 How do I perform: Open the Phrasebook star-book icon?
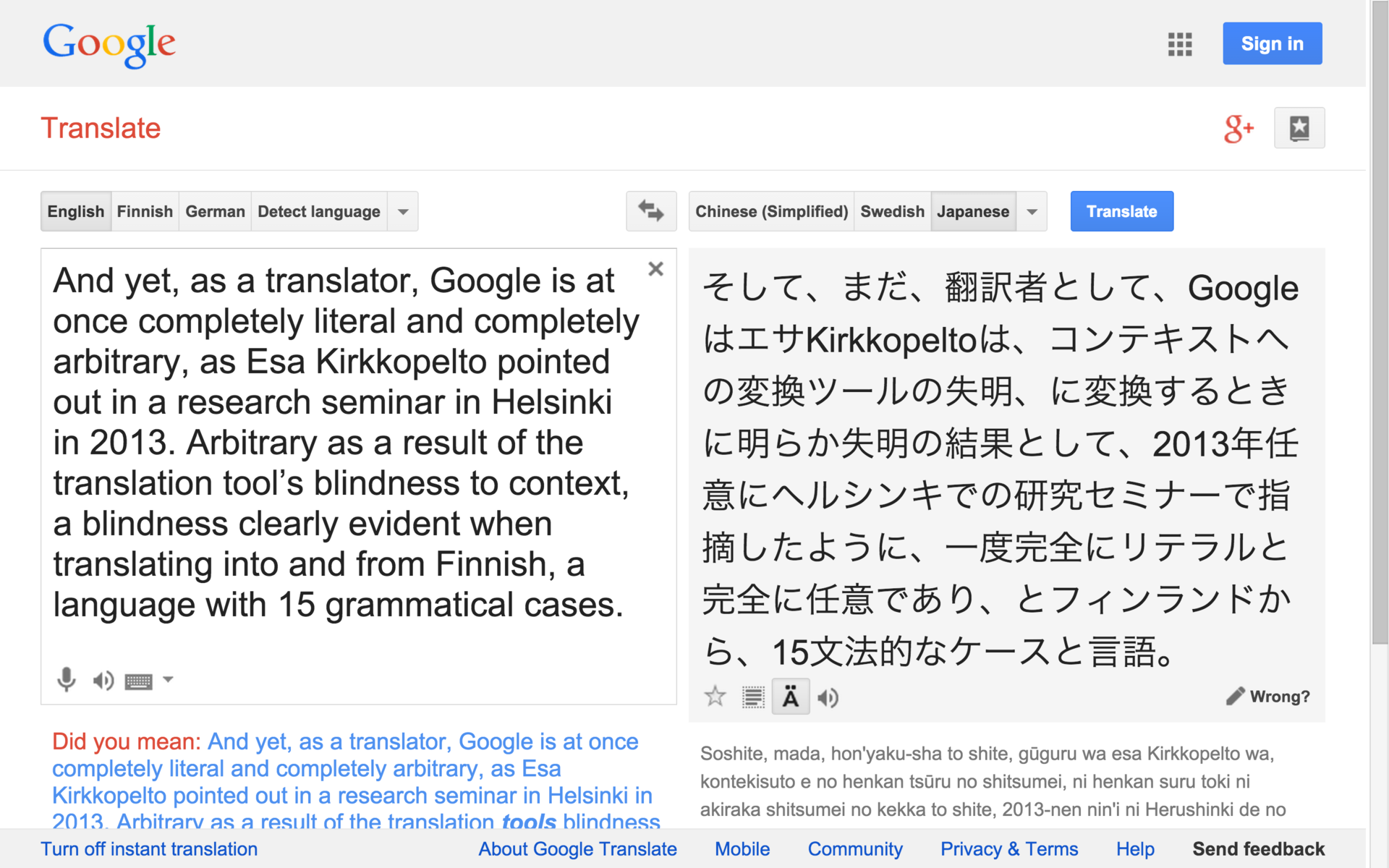[1299, 128]
